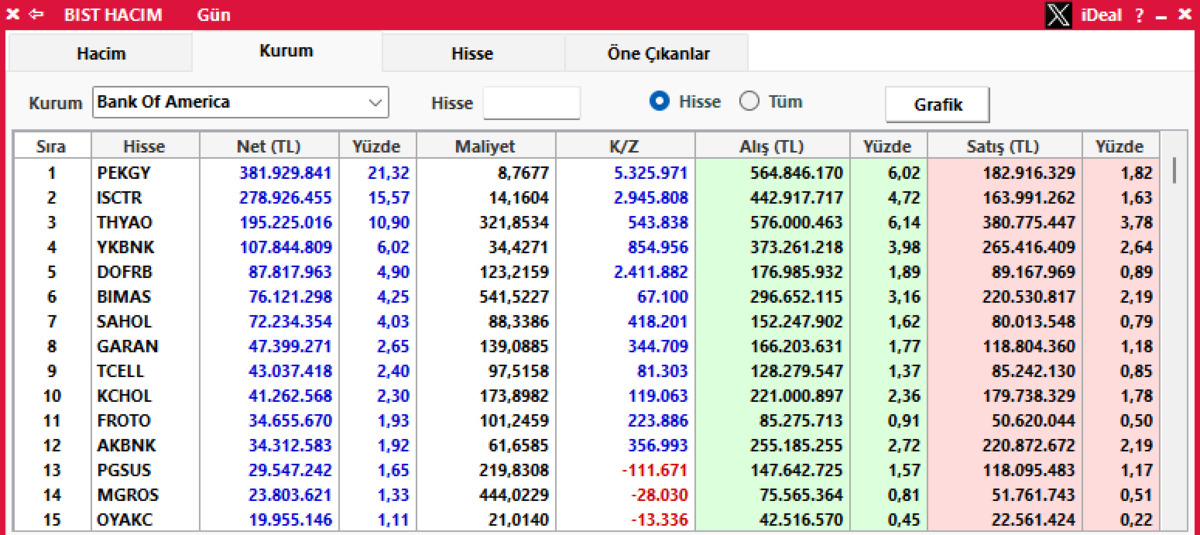Sort by the Maliyet column header
Viewport: 1200px width, 535px height.
pyautogui.click(x=485, y=147)
